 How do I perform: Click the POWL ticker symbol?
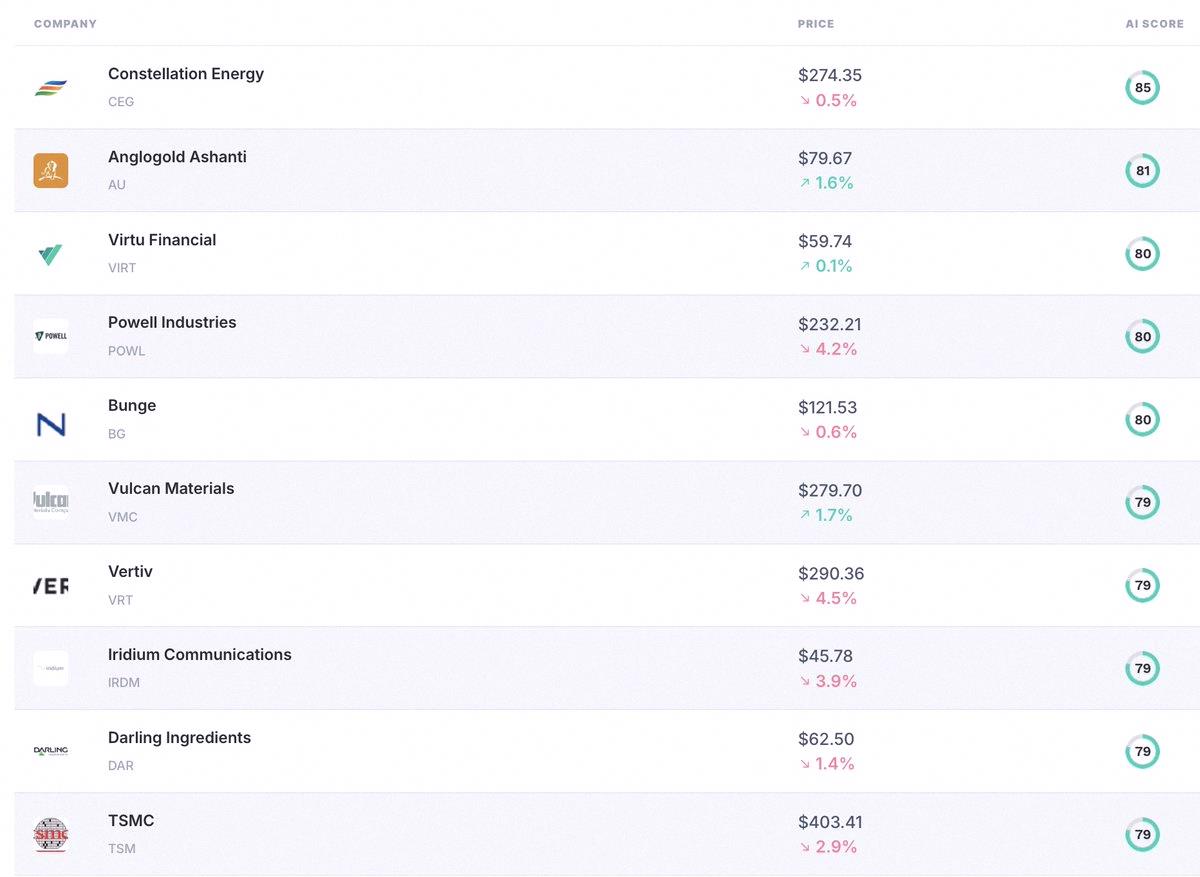pos(127,351)
